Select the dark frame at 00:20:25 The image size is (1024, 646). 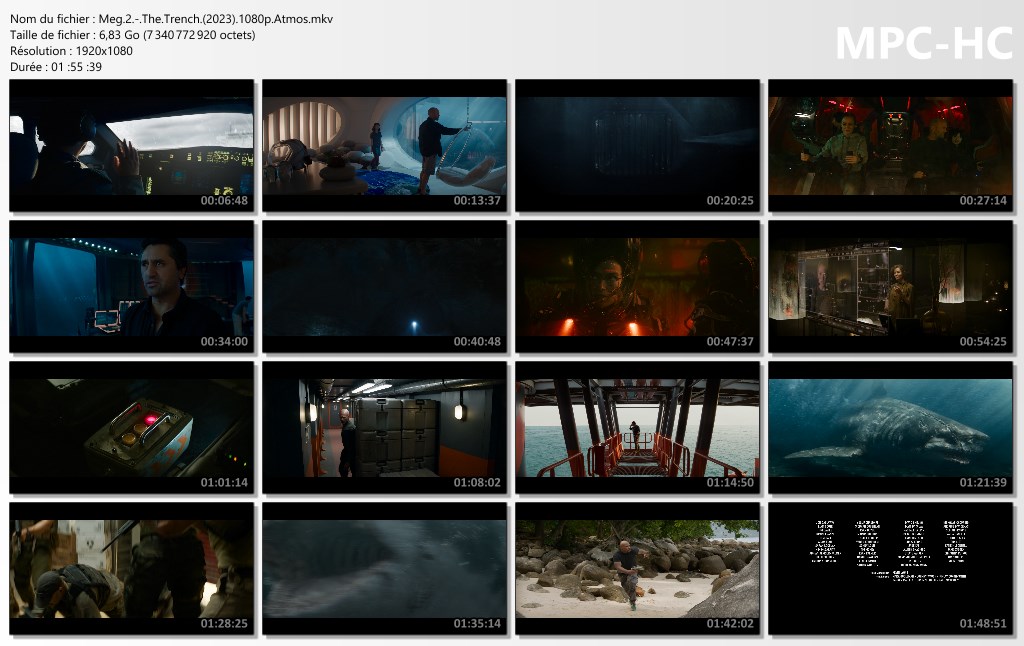[637, 145]
